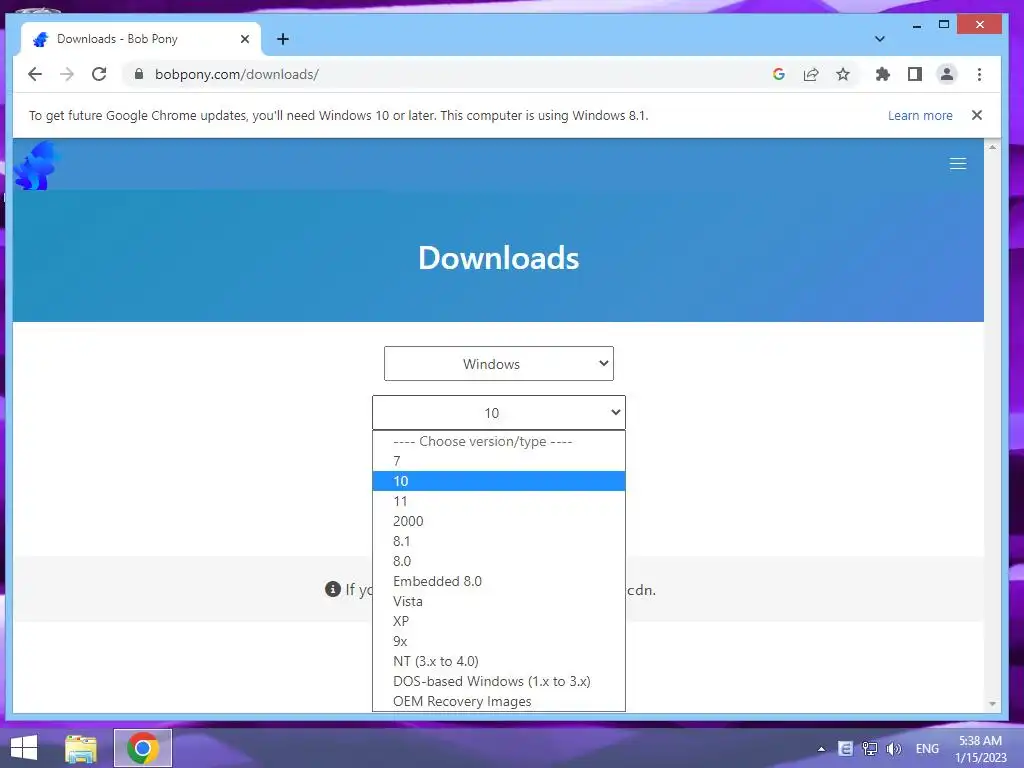Image resolution: width=1024 pixels, height=768 pixels.
Task: Click the volume speaker tray icon
Action: (x=894, y=749)
